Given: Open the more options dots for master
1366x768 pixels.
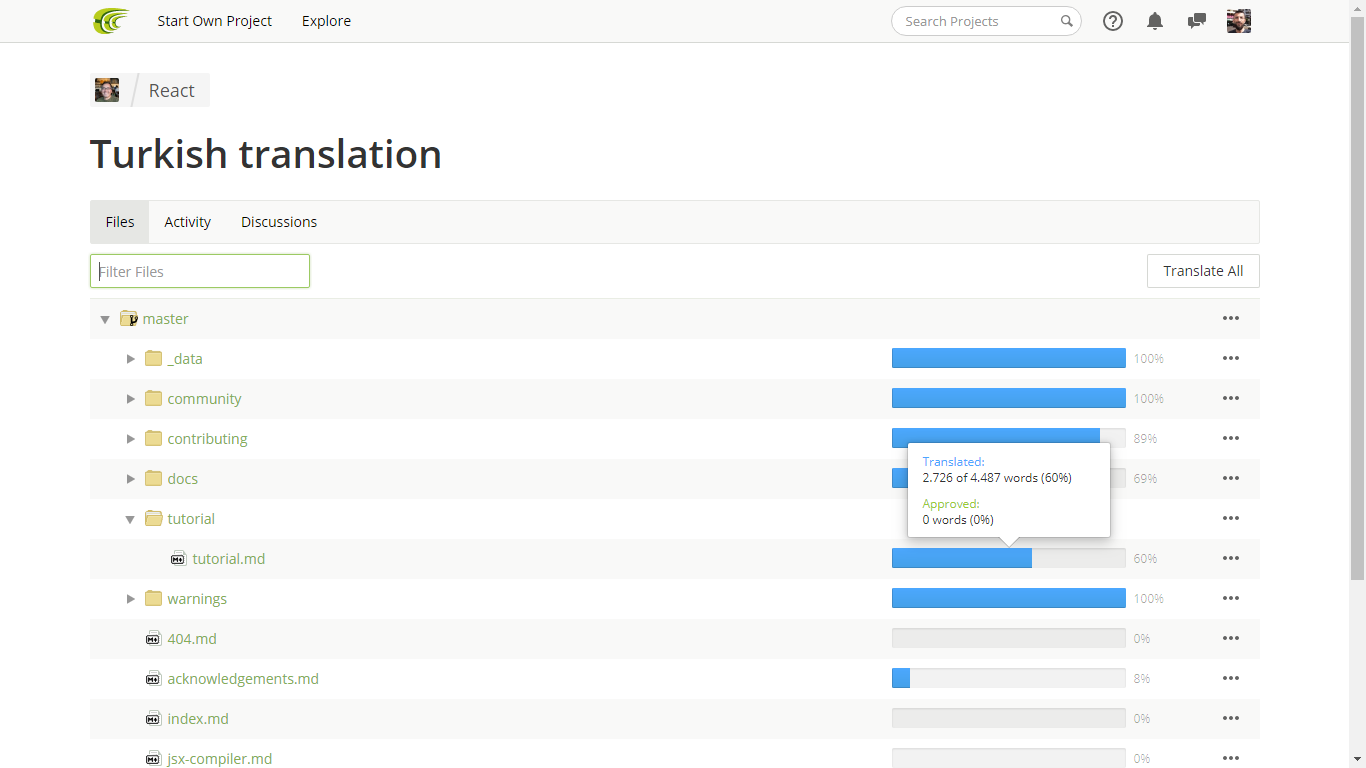Looking at the screenshot, I should click(1231, 318).
